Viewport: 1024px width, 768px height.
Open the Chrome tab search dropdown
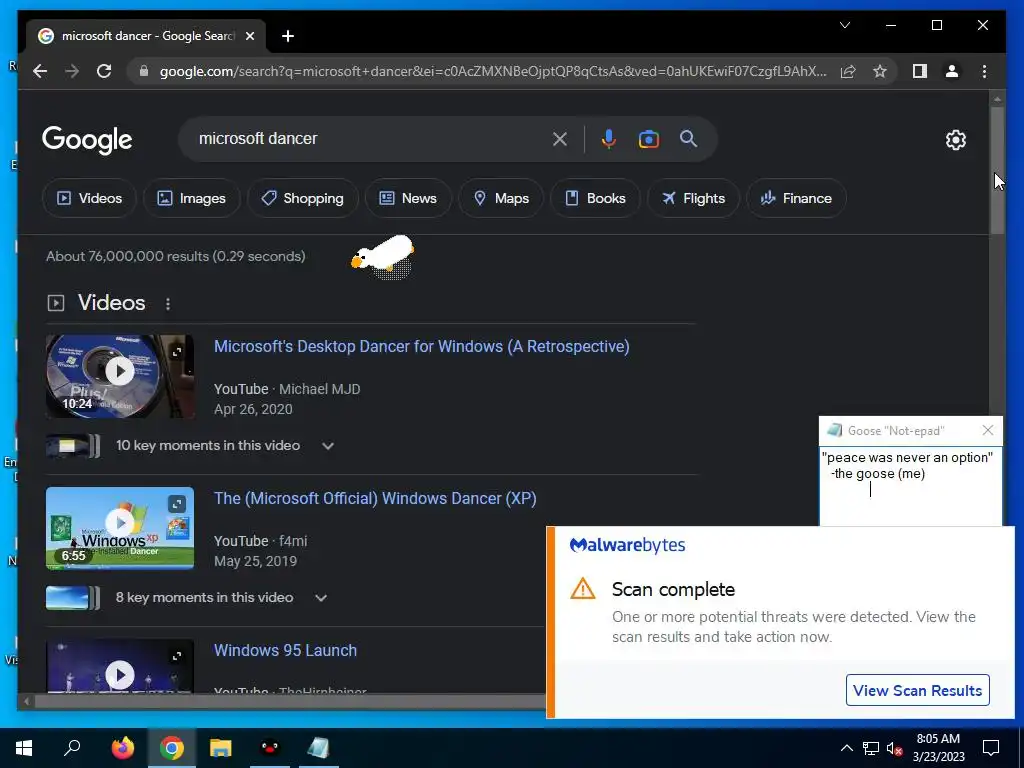click(x=844, y=25)
